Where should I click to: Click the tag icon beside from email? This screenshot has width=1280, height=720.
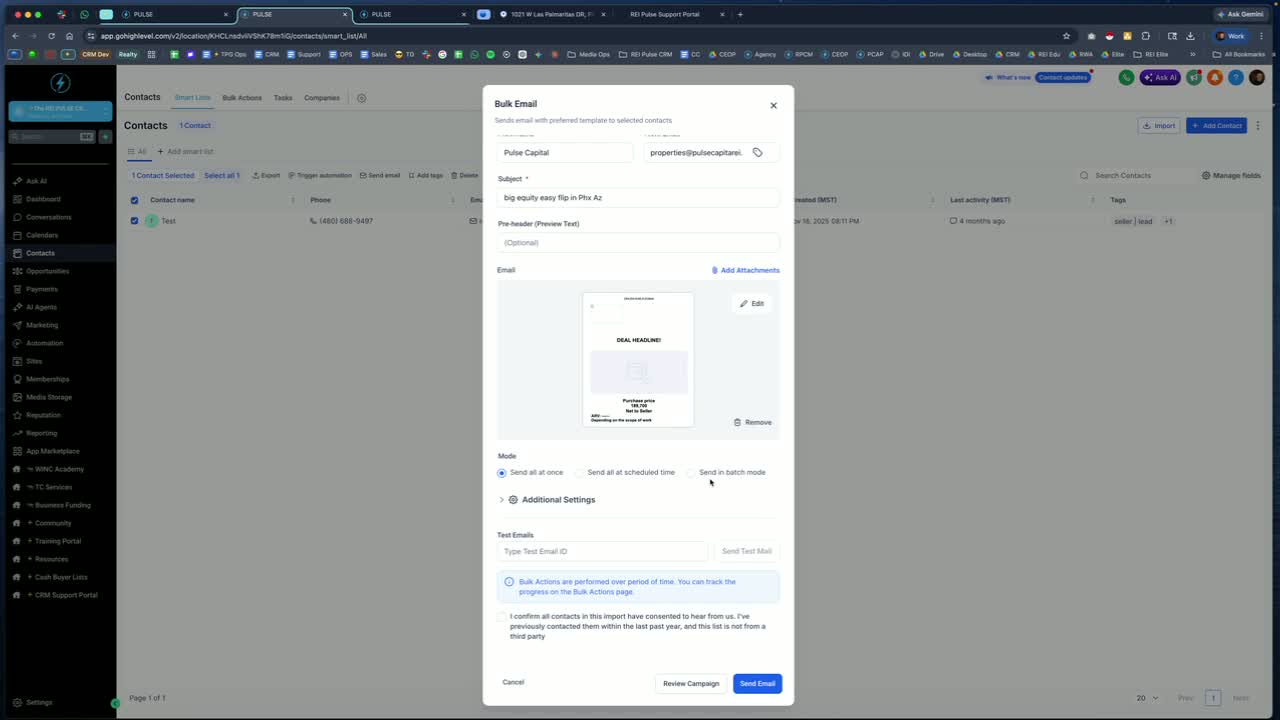point(757,153)
